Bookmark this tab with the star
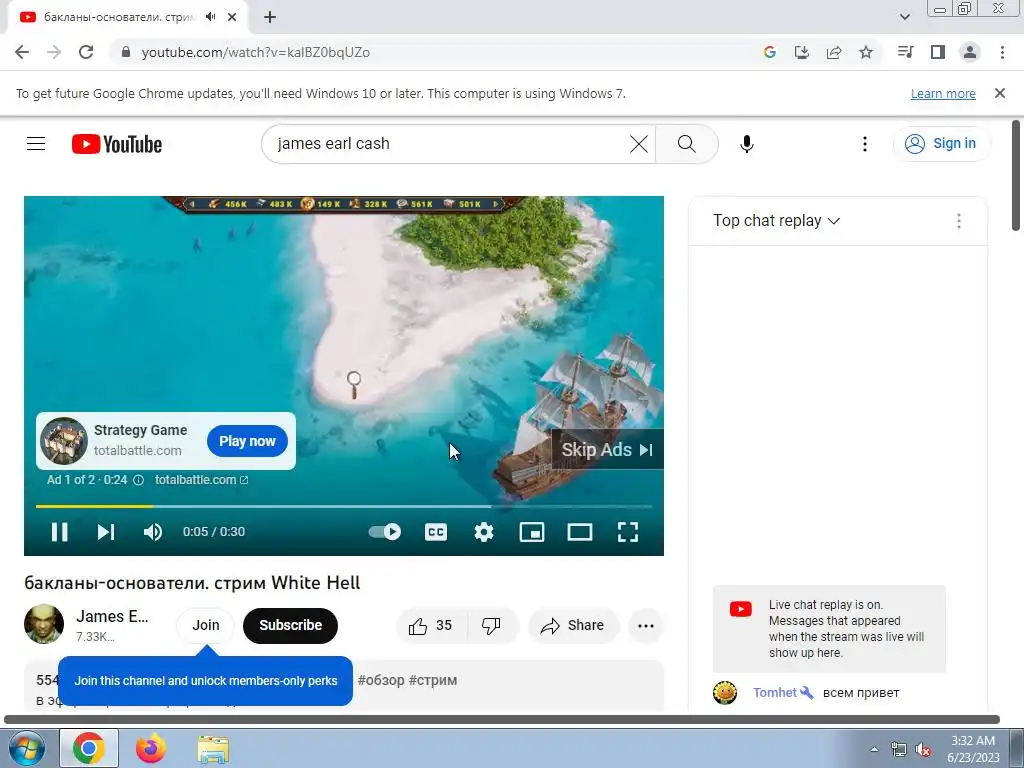The height and width of the screenshot is (768, 1024). pos(866,52)
